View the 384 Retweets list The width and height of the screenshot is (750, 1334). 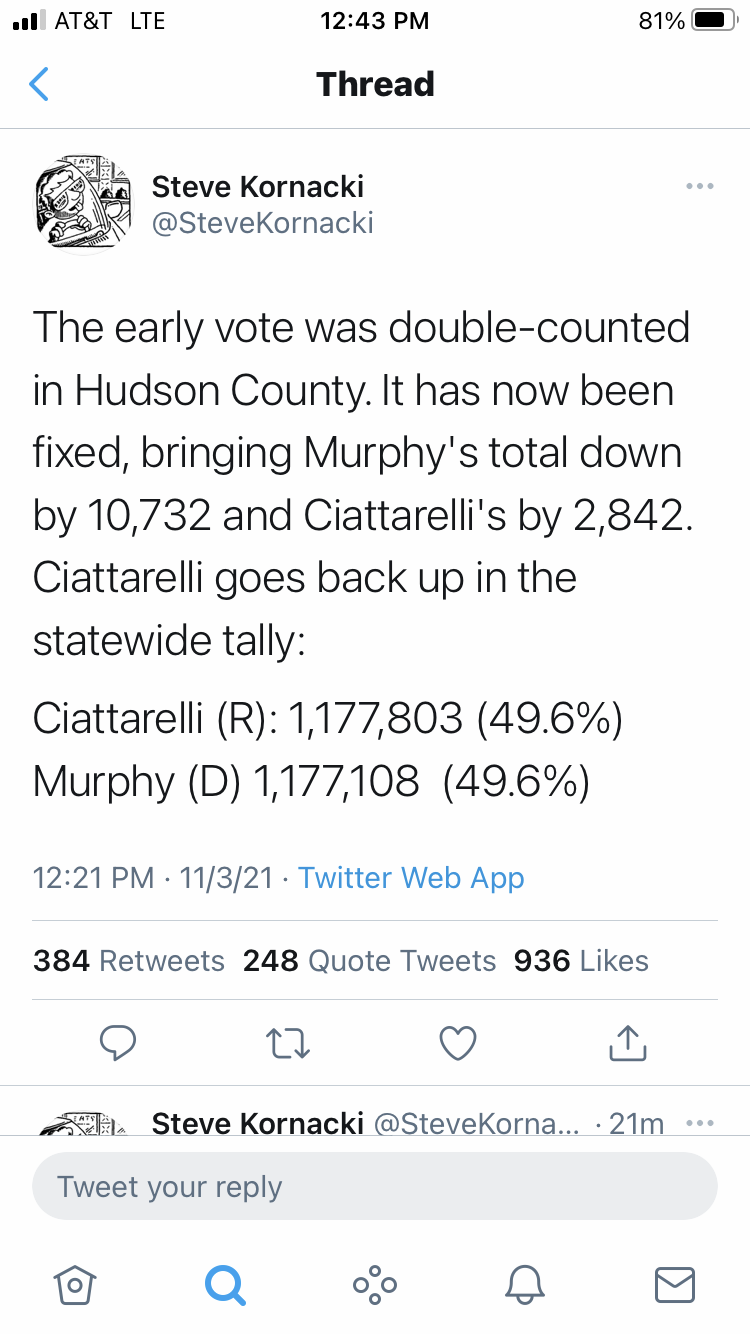[129, 961]
